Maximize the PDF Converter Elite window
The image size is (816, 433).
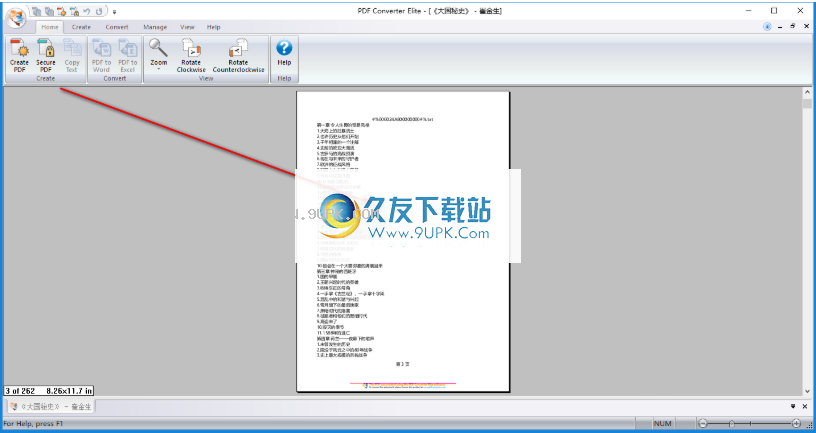[774, 10]
